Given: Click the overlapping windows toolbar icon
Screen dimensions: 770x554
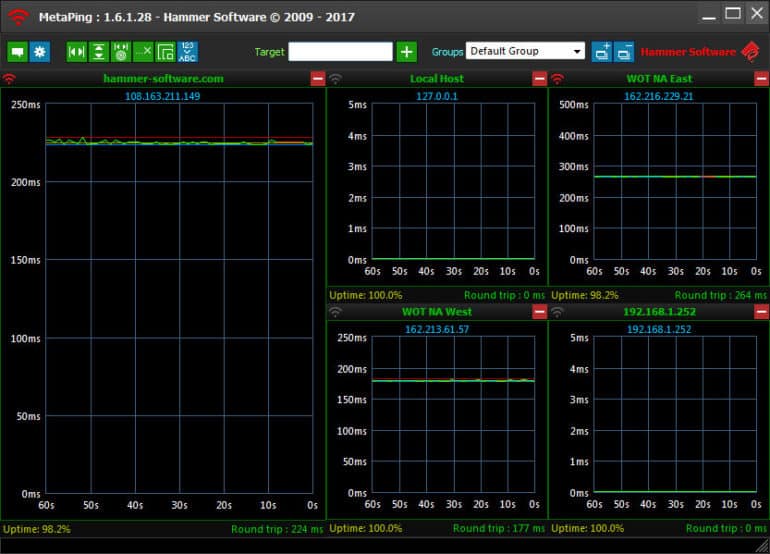Looking at the screenshot, I should [x=165, y=52].
